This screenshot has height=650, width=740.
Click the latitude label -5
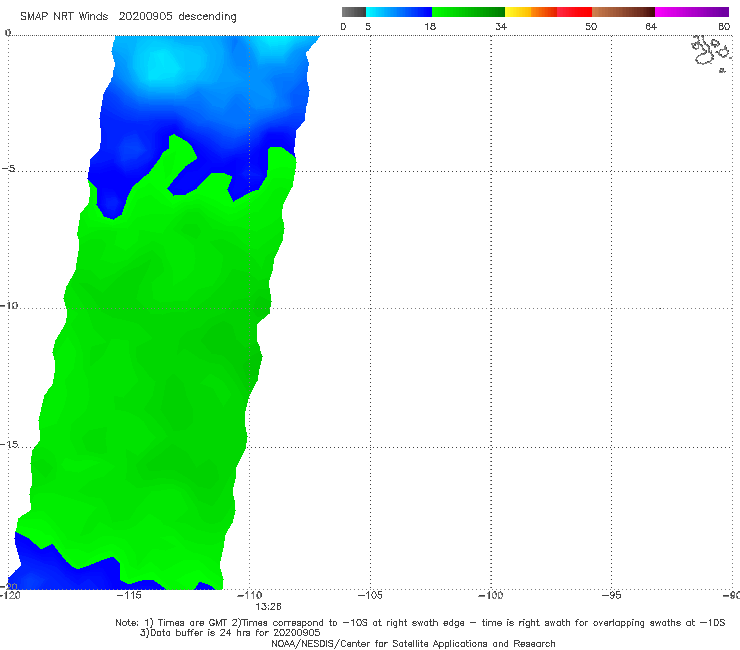click(8, 169)
